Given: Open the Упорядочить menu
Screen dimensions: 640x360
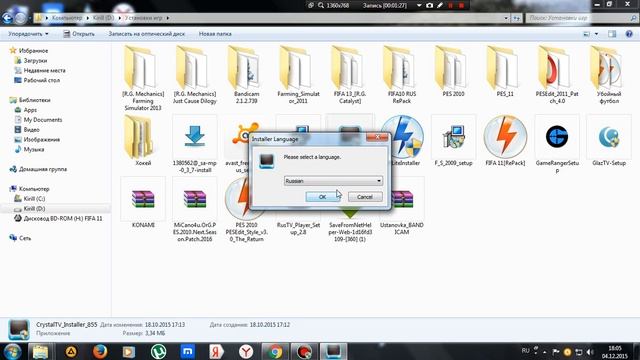Looking at the screenshot, I should click(28, 34).
